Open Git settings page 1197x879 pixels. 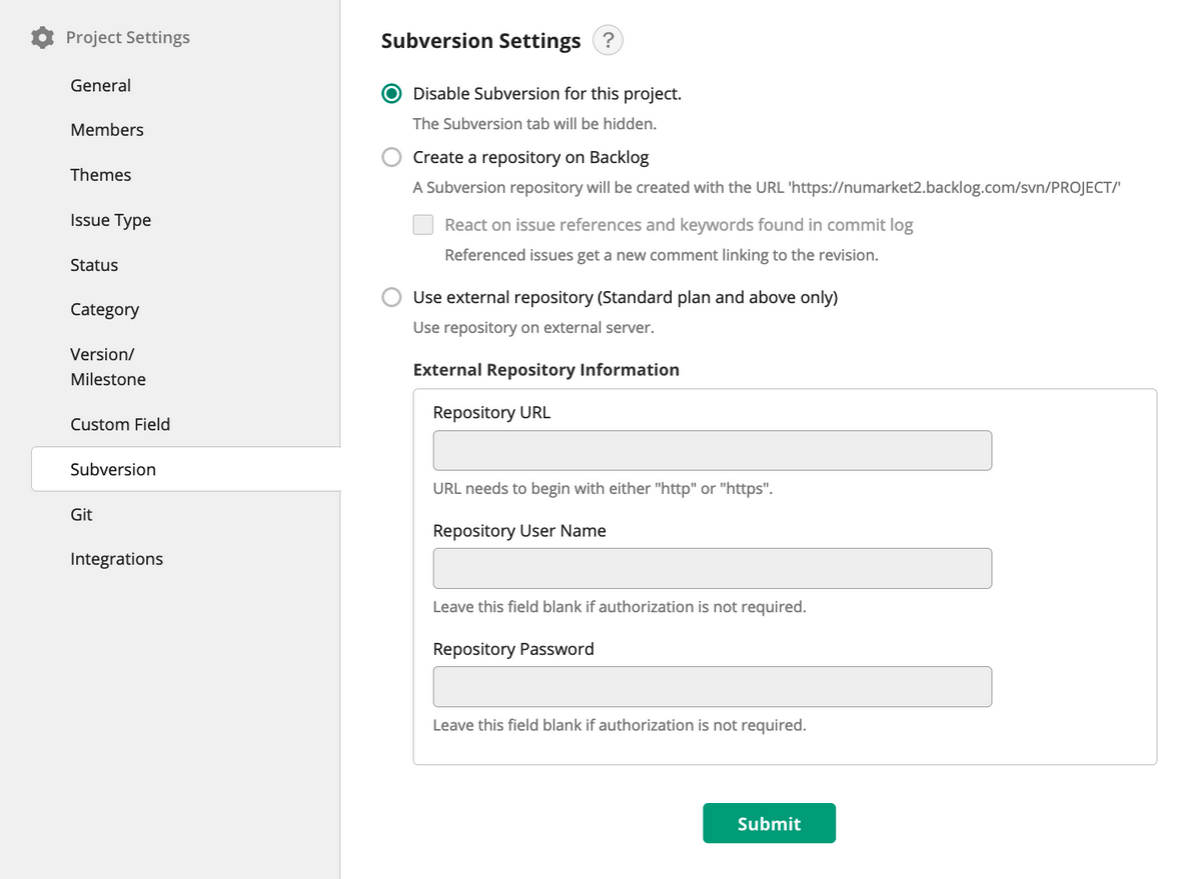pyautogui.click(x=81, y=515)
